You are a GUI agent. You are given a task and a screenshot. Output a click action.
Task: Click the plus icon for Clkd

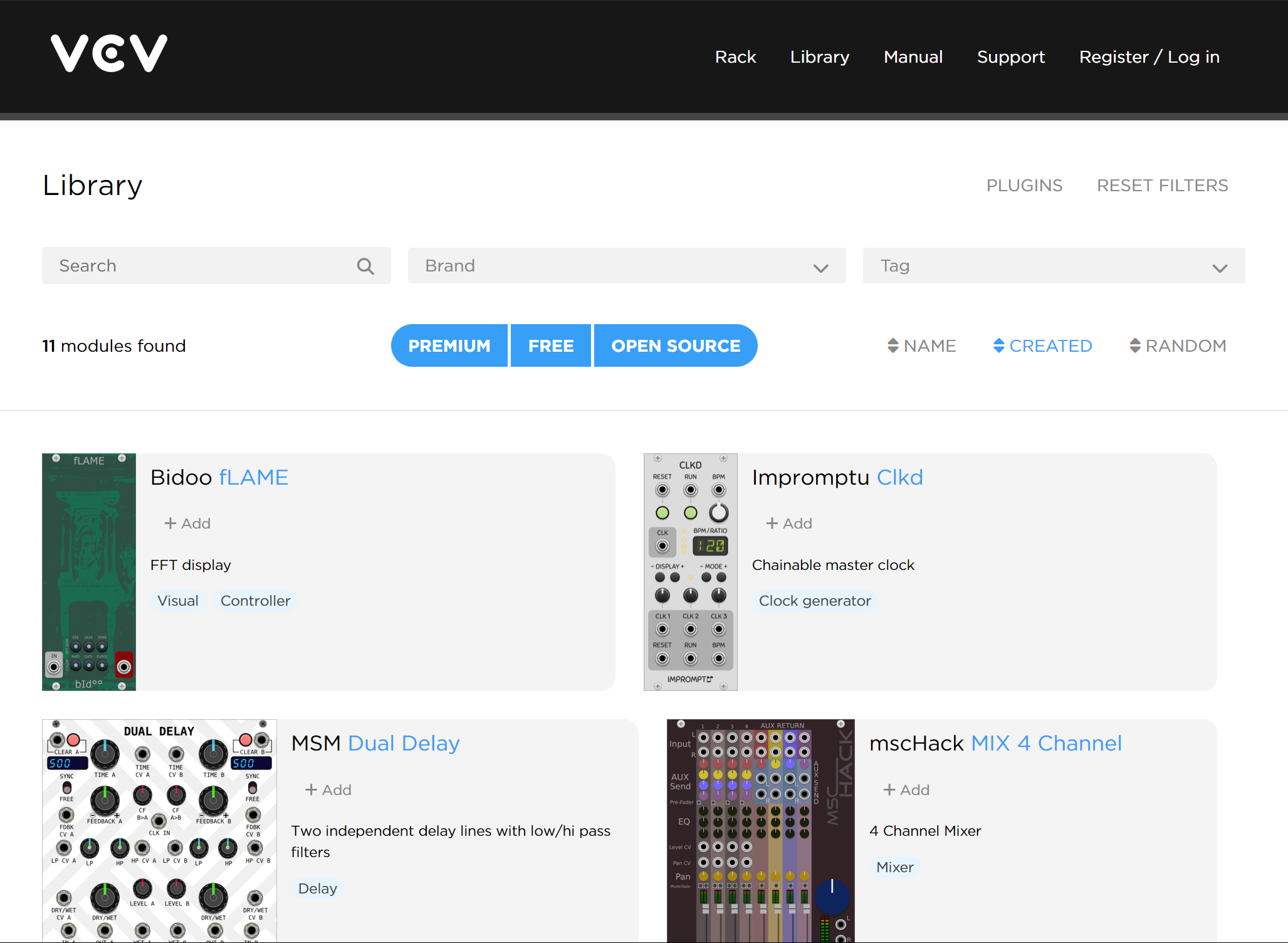(772, 523)
